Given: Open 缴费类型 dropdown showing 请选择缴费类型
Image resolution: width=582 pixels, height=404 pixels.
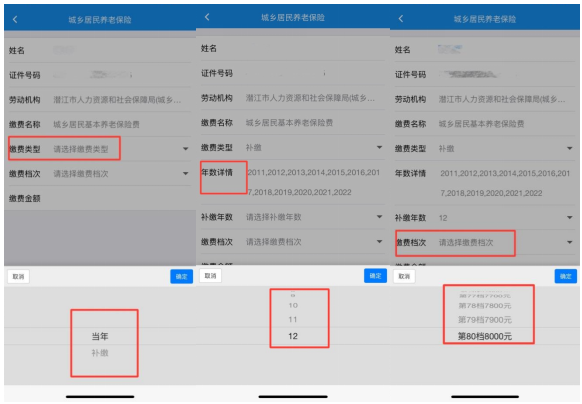Looking at the screenshot, I should pos(99,149).
